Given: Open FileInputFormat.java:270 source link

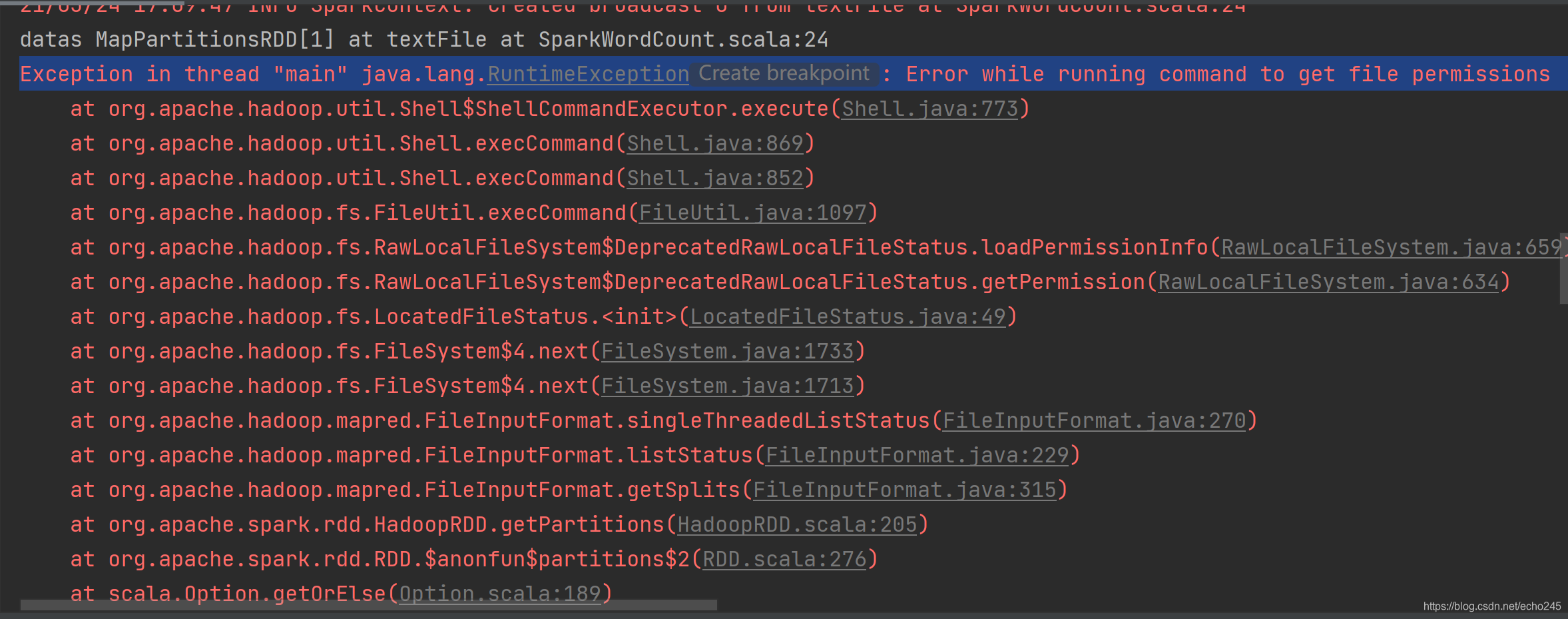Looking at the screenshot, I should pyautogui.click(x=1095, y=420).
